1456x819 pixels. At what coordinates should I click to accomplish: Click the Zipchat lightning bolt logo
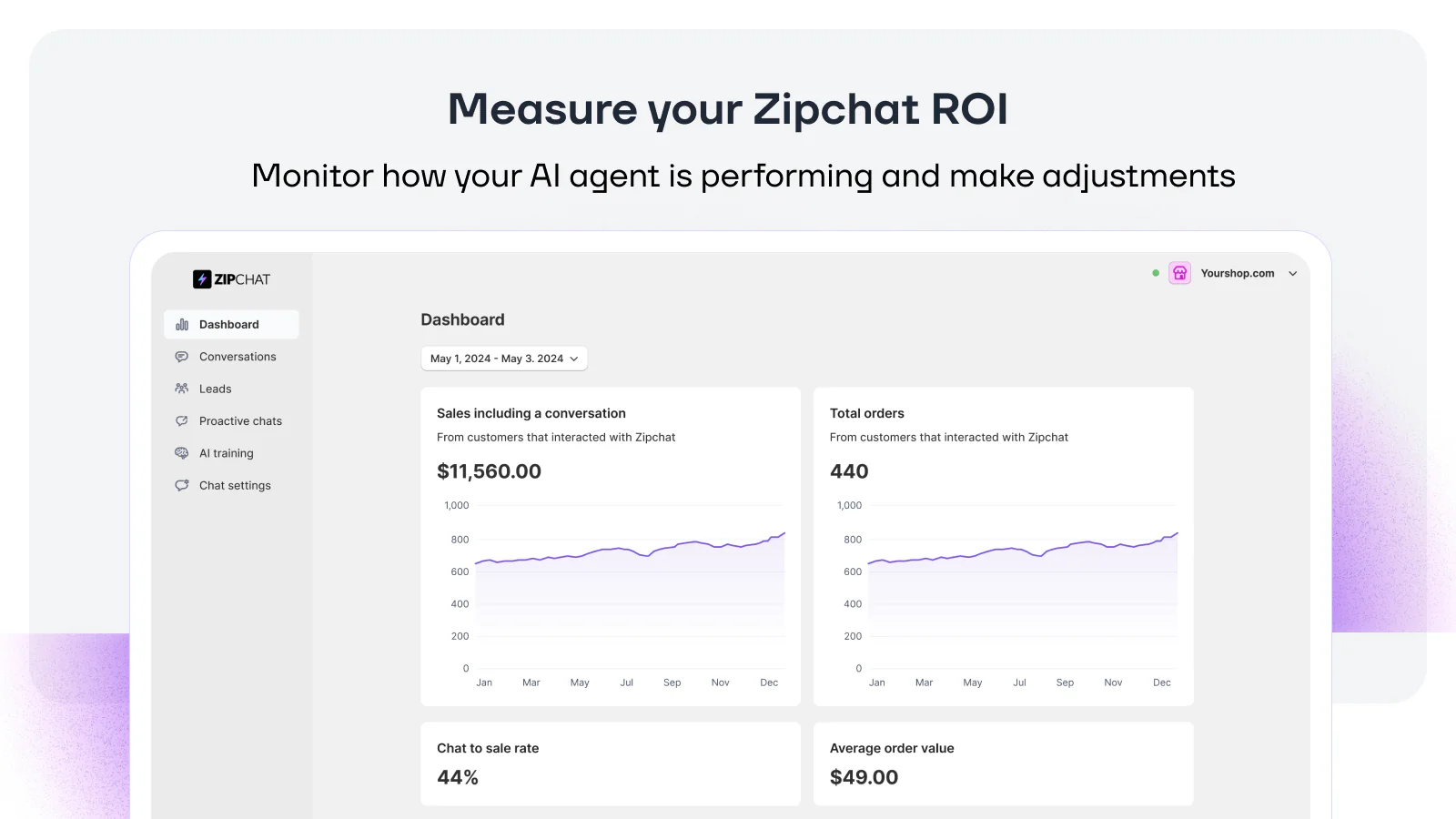pyautogui.click(x=202, y=278)
